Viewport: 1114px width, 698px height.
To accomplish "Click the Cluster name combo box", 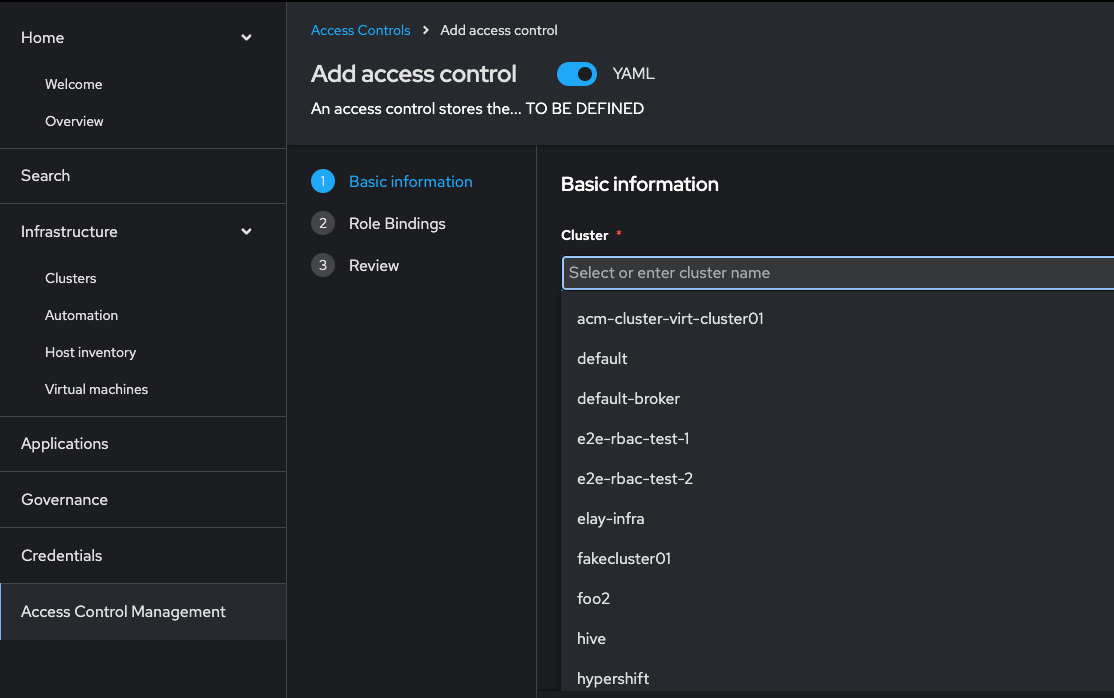I will [x=837, y=273].
